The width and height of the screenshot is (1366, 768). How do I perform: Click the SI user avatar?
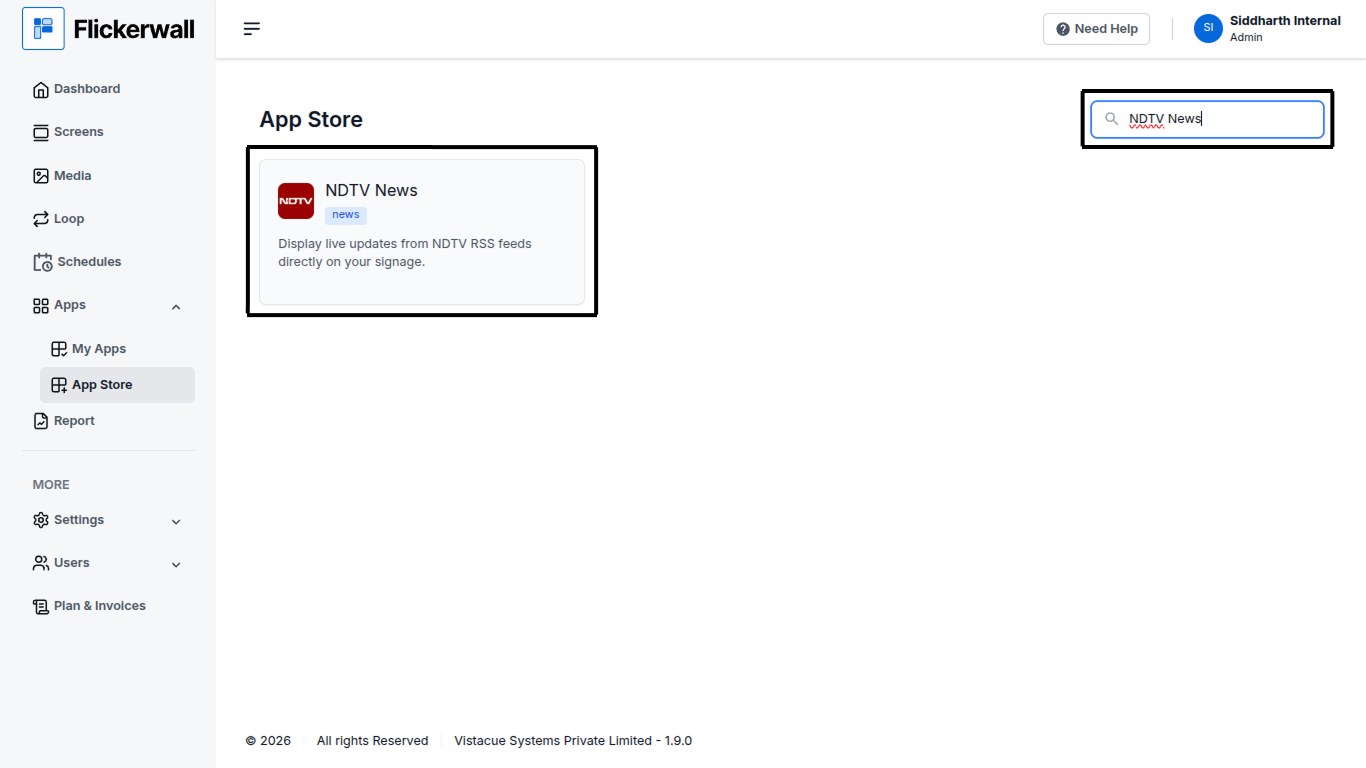pyautogui.click(x=1208, y=28)
